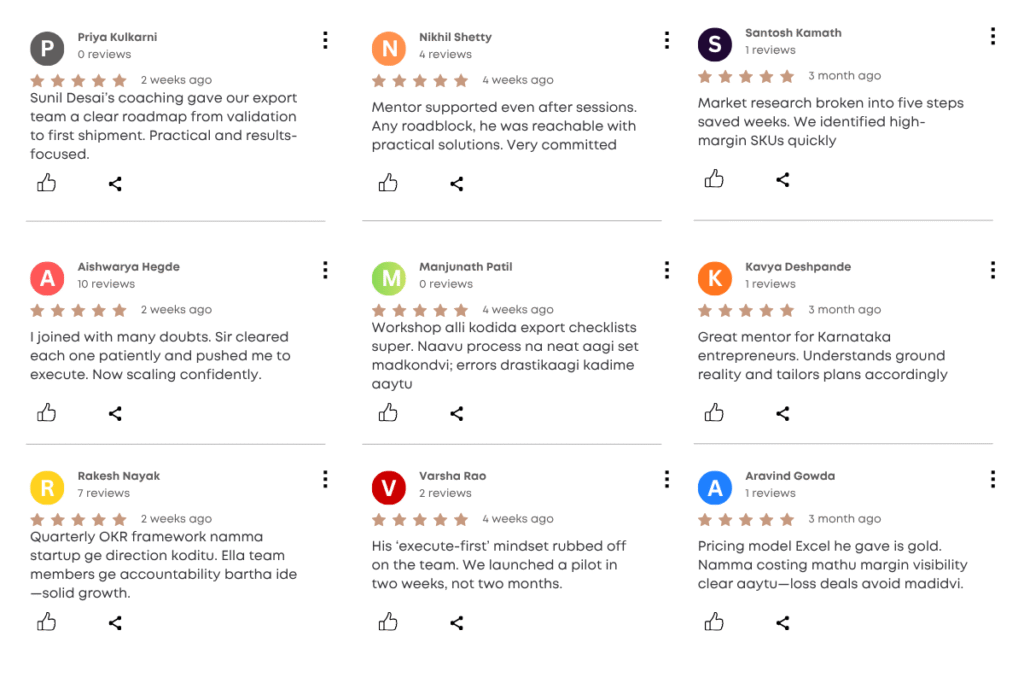Viewport: 1024px width, 683px height.
Task: Share Santosh Kamath's review
Action: pos(783,179)
